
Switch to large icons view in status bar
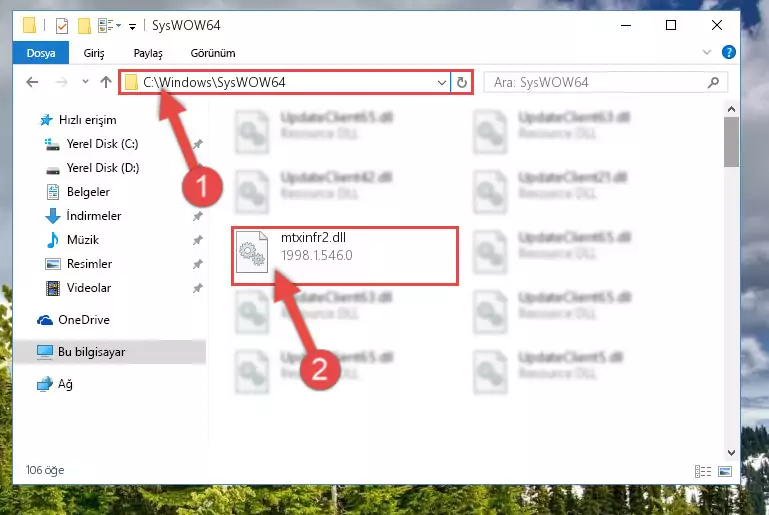point(725,472)
